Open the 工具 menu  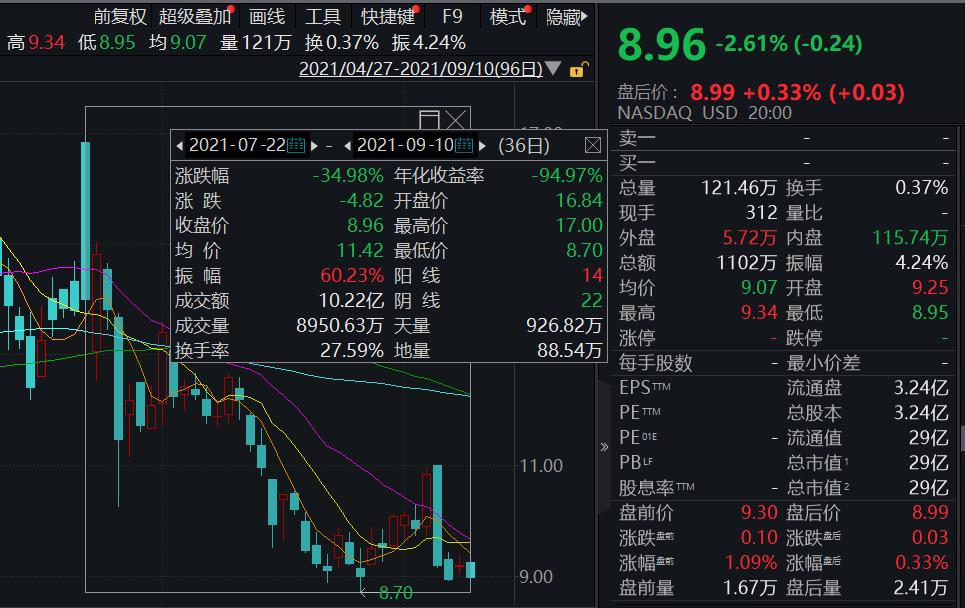322,17
